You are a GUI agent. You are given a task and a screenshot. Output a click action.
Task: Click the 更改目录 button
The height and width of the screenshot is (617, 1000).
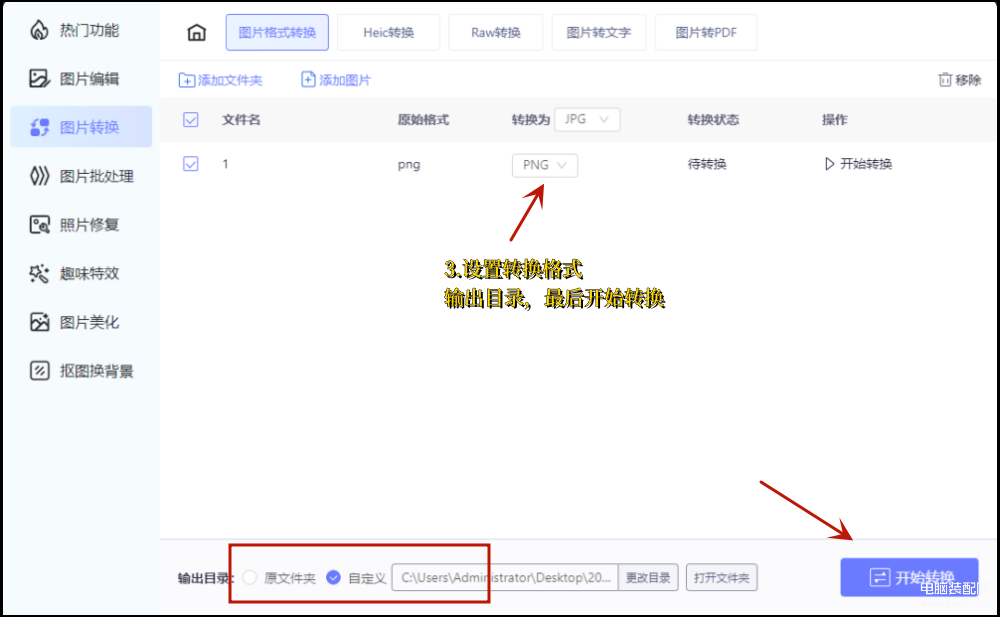pos(649,577)
